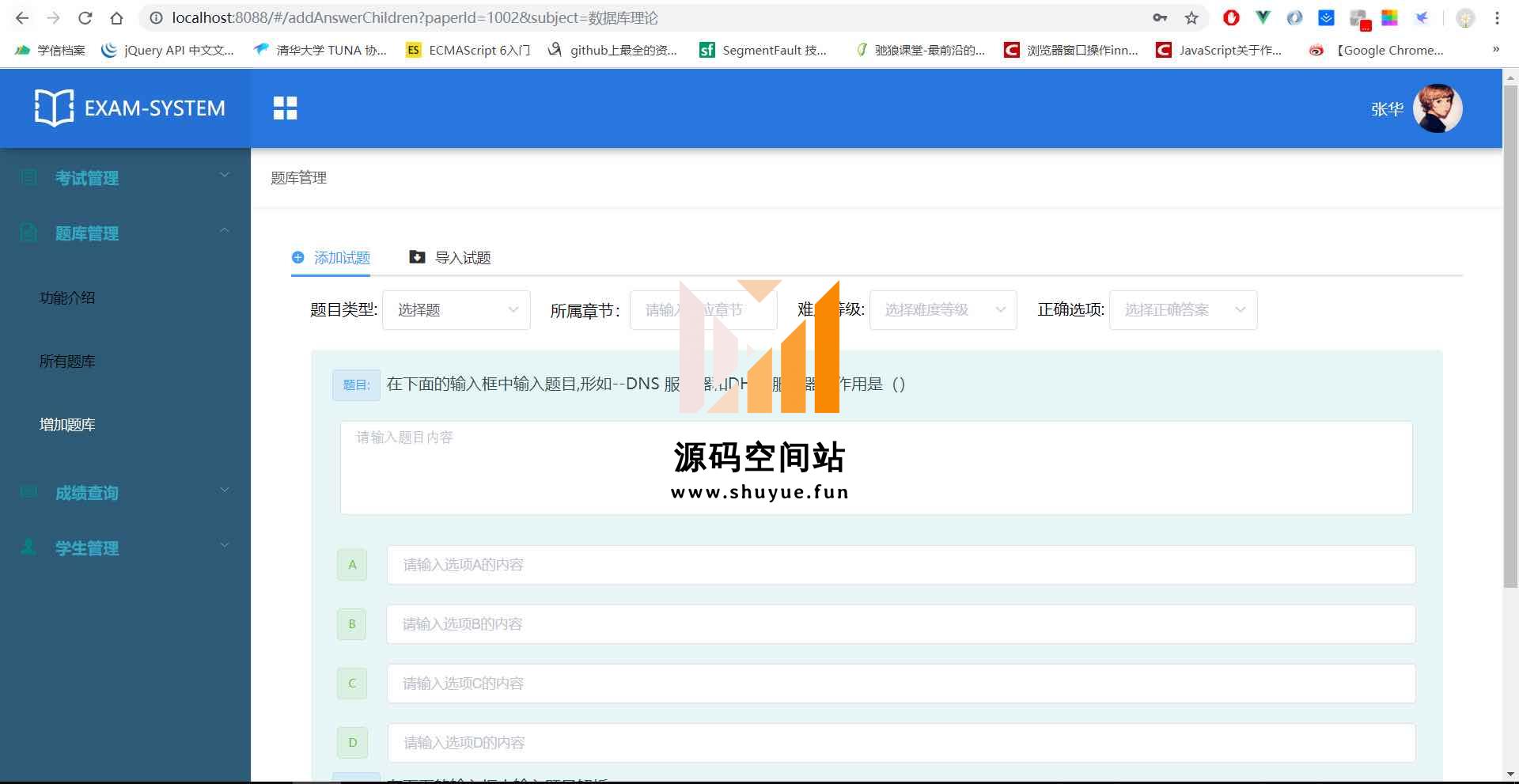Focus the option A content field
This screenshot has height=784, width=1519.
coord(900,565)
